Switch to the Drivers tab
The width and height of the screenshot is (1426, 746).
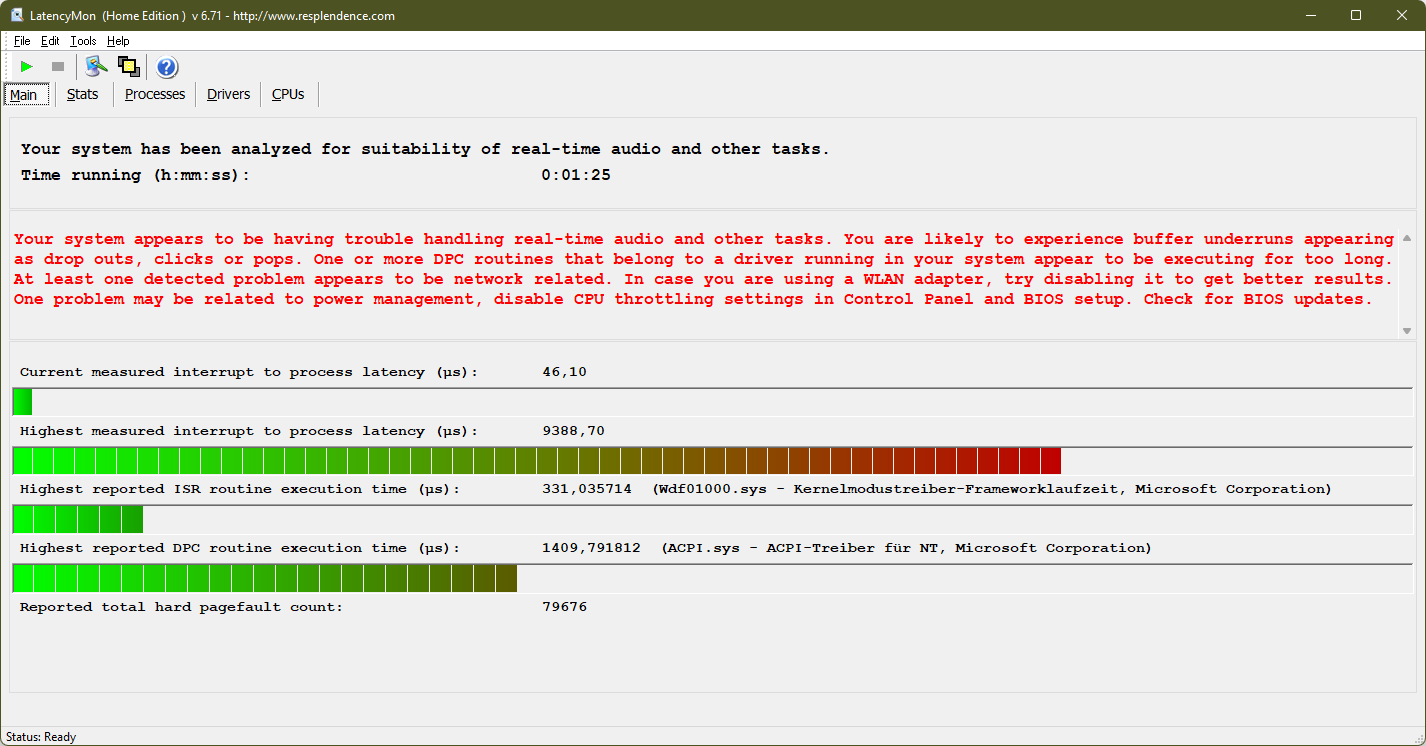click(228, 94)
